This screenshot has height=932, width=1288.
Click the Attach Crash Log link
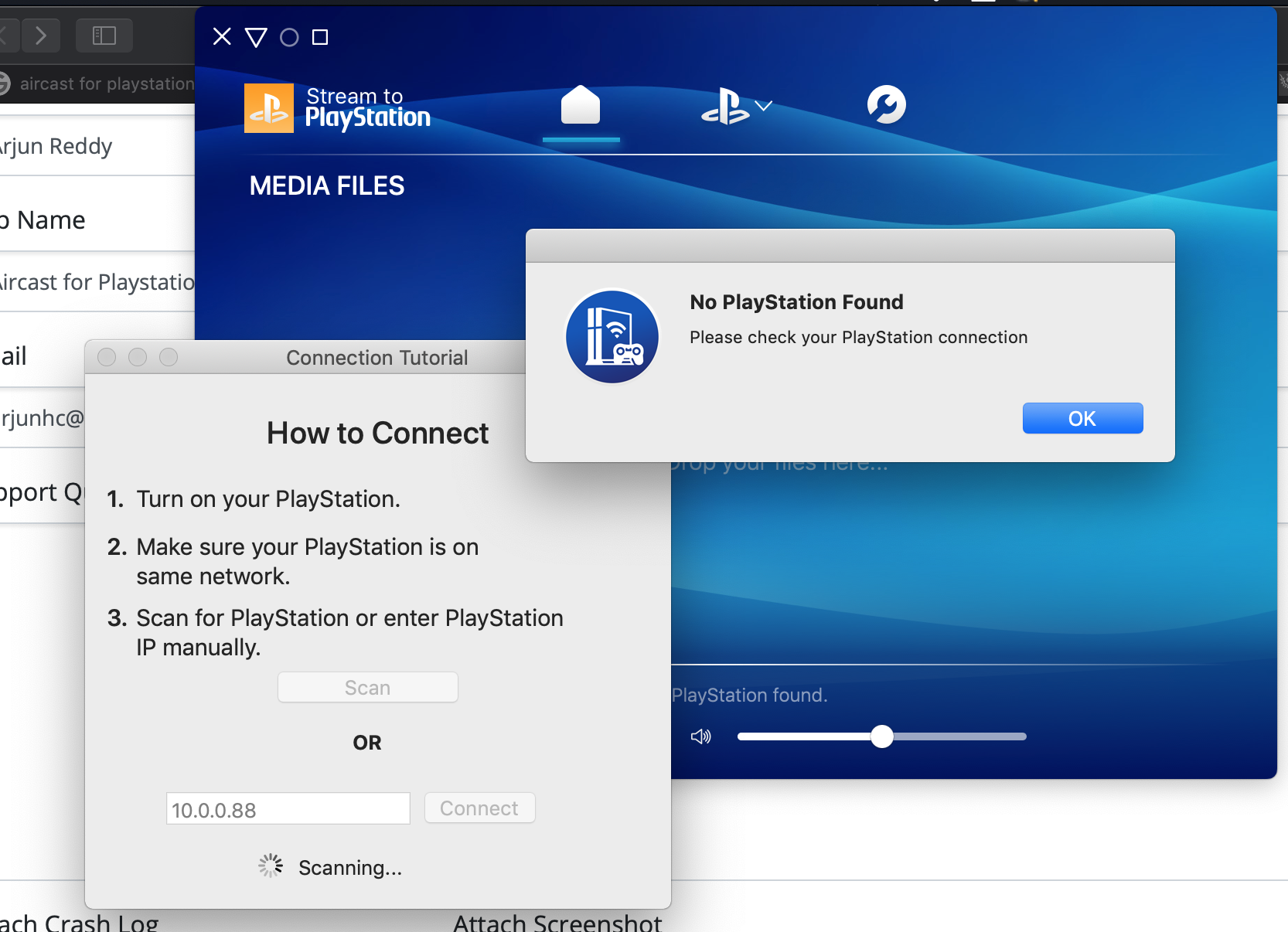click(79, 923)
